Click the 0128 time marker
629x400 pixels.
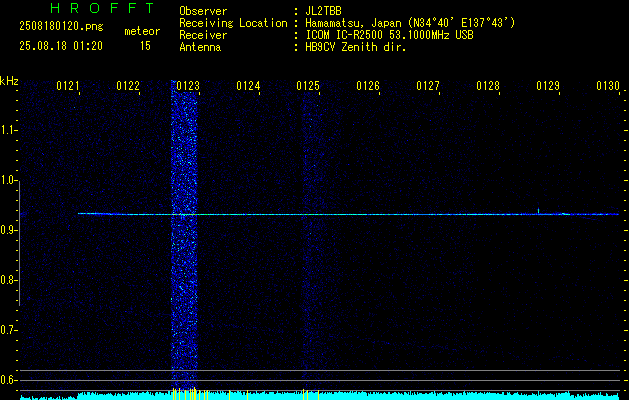coord(488,86)
